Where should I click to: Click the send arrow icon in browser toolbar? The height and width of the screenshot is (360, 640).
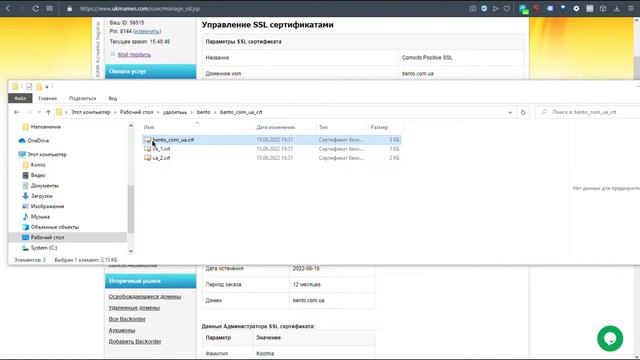click(x=496, y=8)
